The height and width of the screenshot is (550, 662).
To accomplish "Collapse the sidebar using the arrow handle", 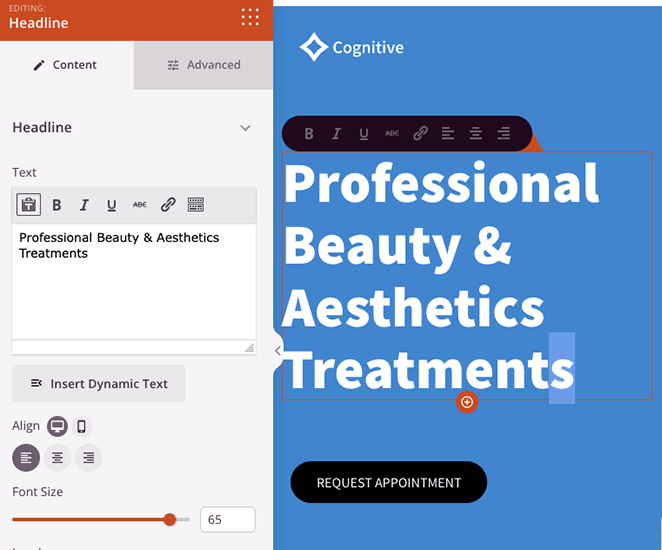I will 278,350.
